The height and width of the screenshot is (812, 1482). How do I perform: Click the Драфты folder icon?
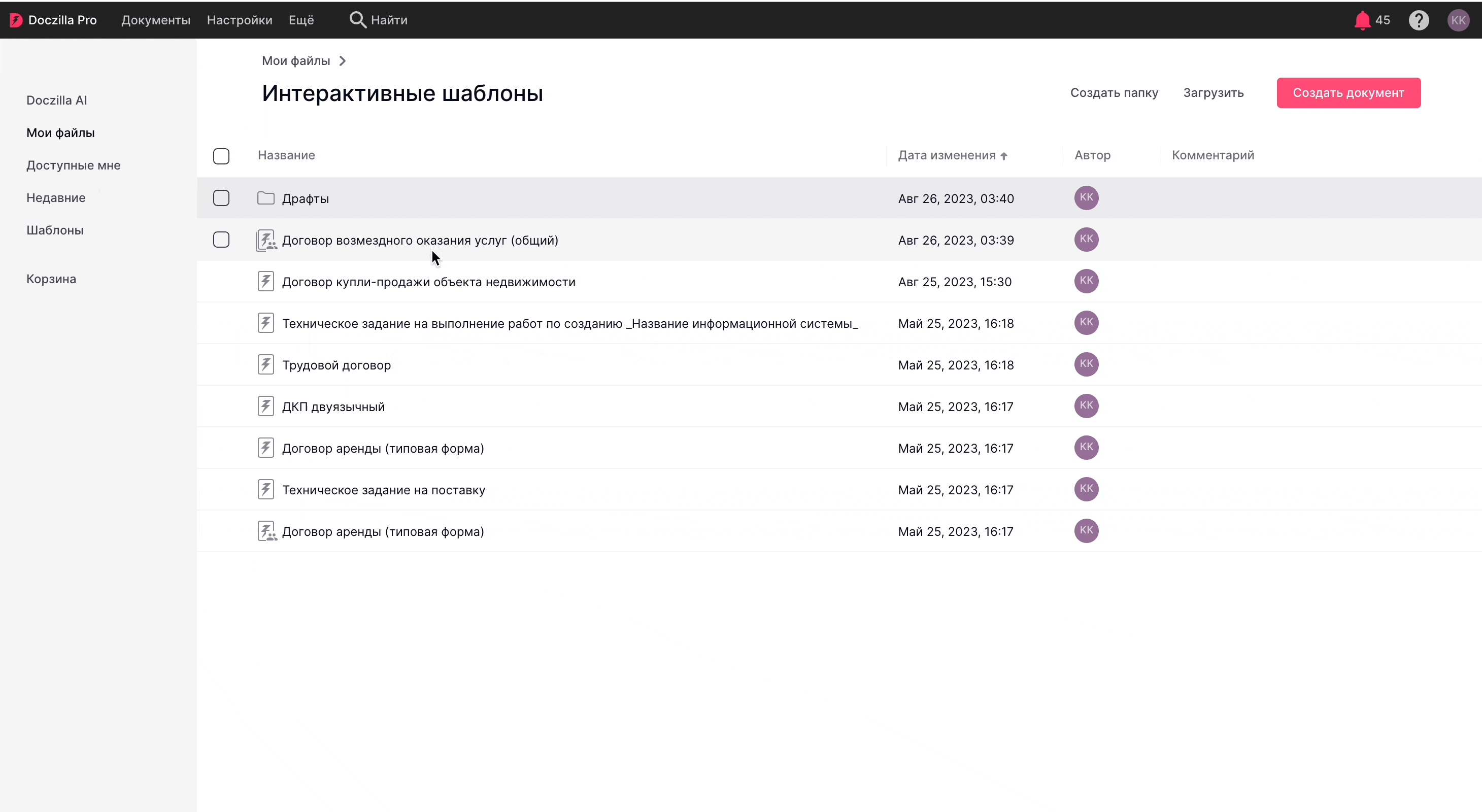(265, 198)
